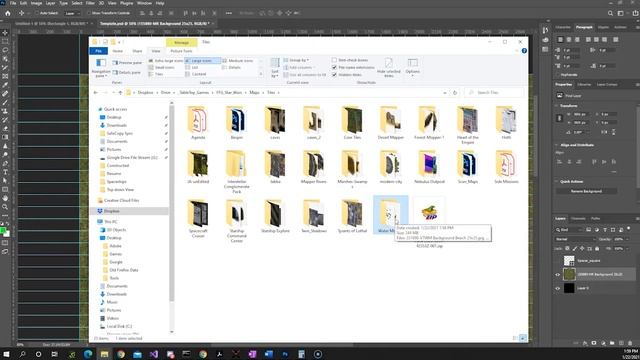The height and width of the screenshot is (360, 640).
Task: Toggle Hidden items checkbox
Action: [x=334, y=75]
